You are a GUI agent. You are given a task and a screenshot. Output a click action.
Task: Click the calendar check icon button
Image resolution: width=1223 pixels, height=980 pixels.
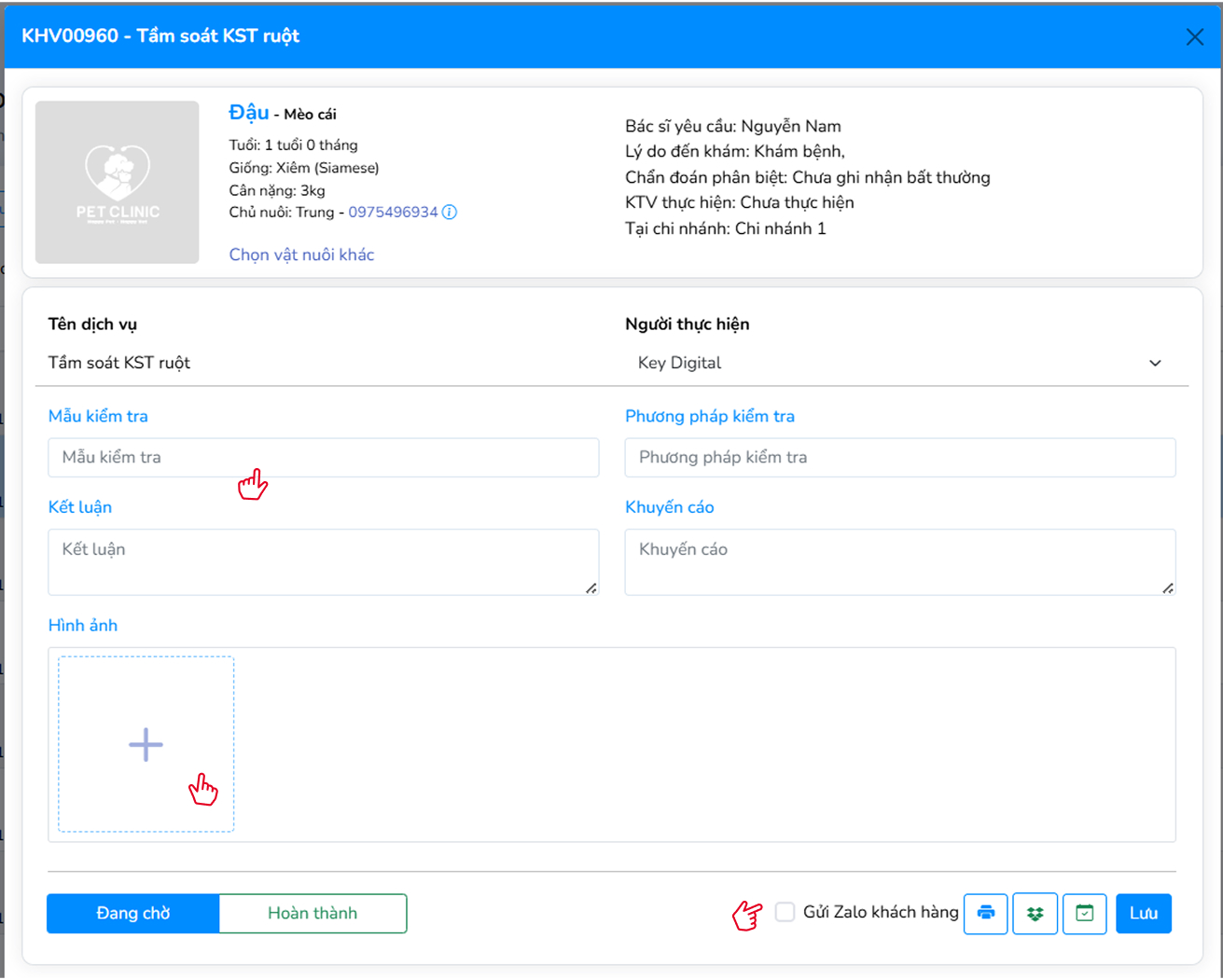[1084, 913]
